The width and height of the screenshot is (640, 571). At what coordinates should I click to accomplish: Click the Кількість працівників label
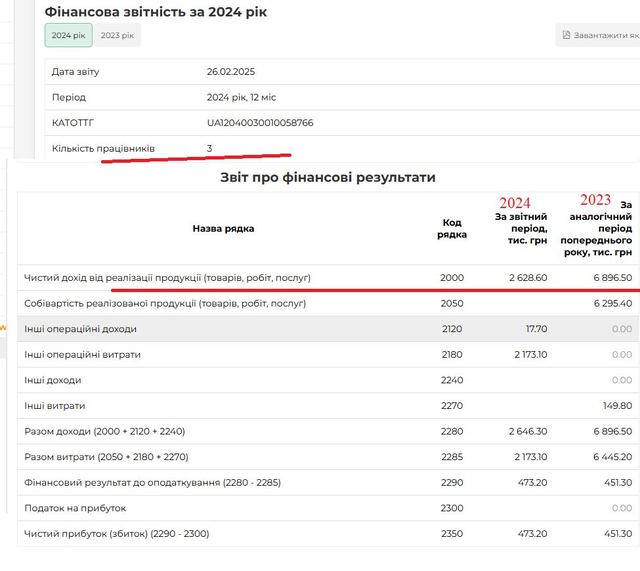(103, 149)
